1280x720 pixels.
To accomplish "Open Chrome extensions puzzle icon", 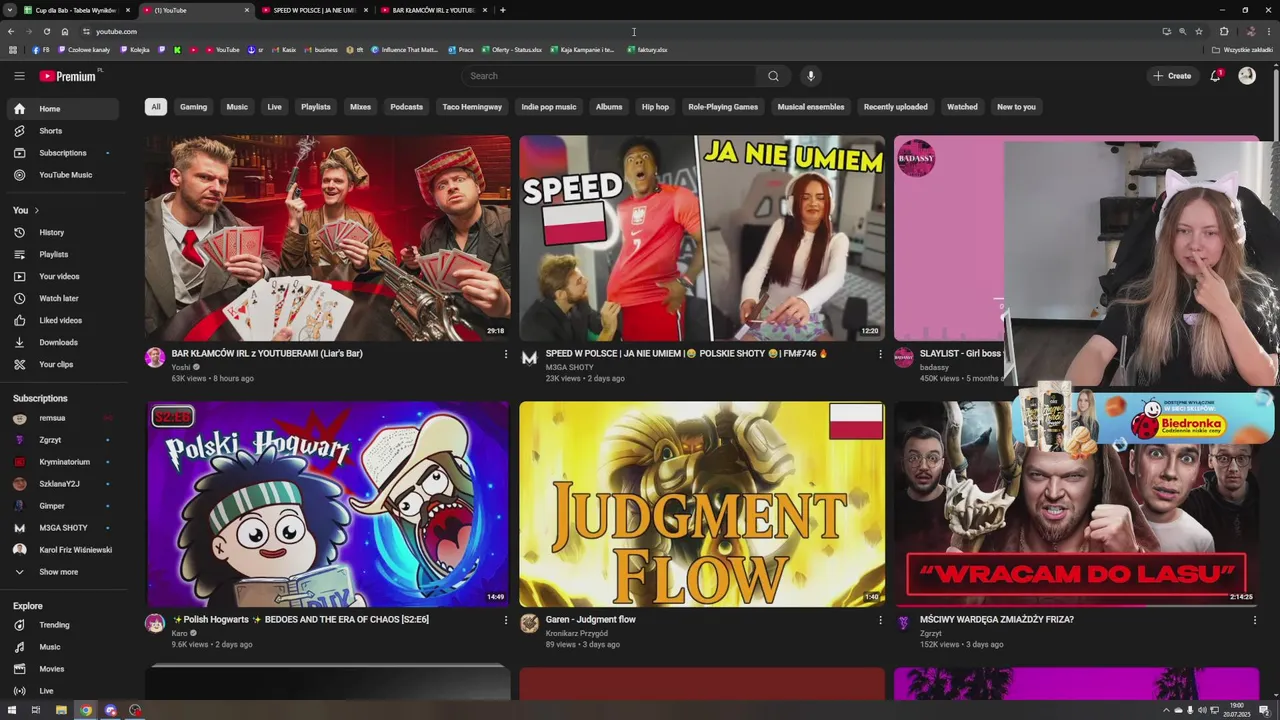I will (x=1224, y=31).
